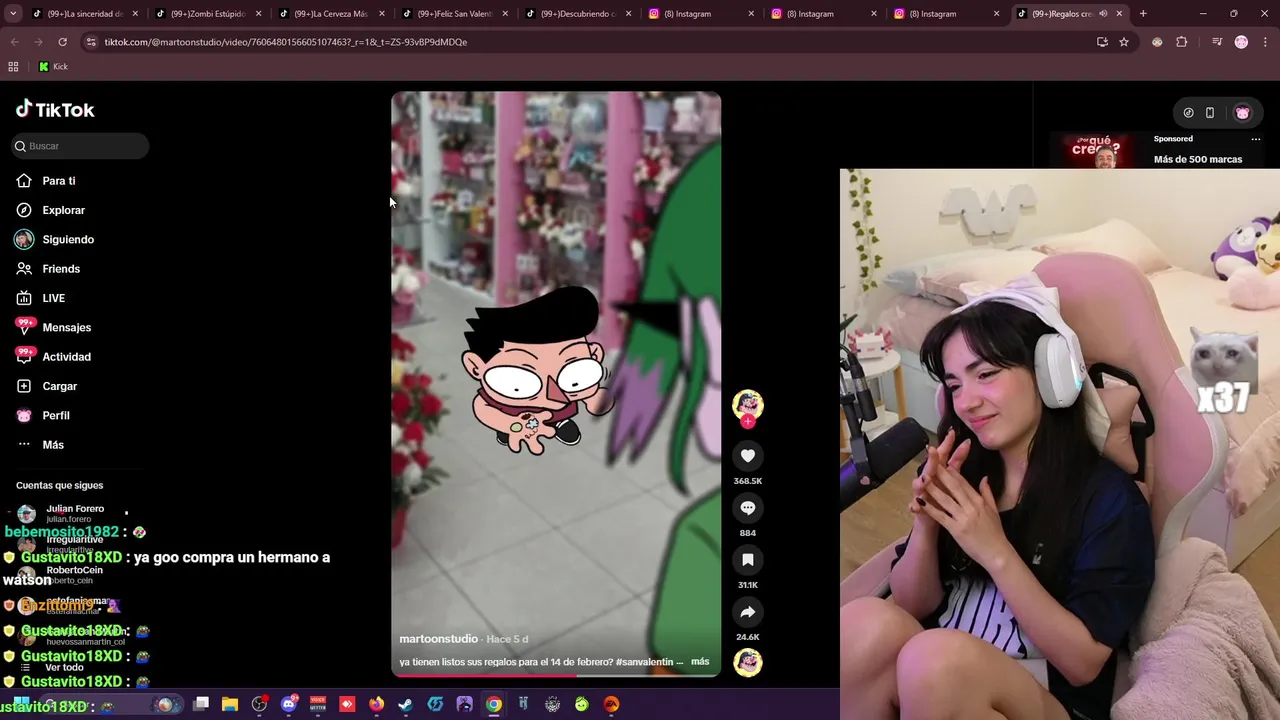Like the video with the heart icon
1280x720 pixels.
[747, 456]
